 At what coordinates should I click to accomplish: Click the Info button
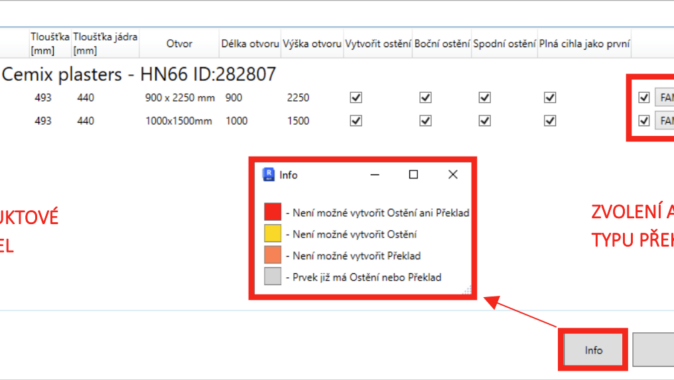point(593,350)
